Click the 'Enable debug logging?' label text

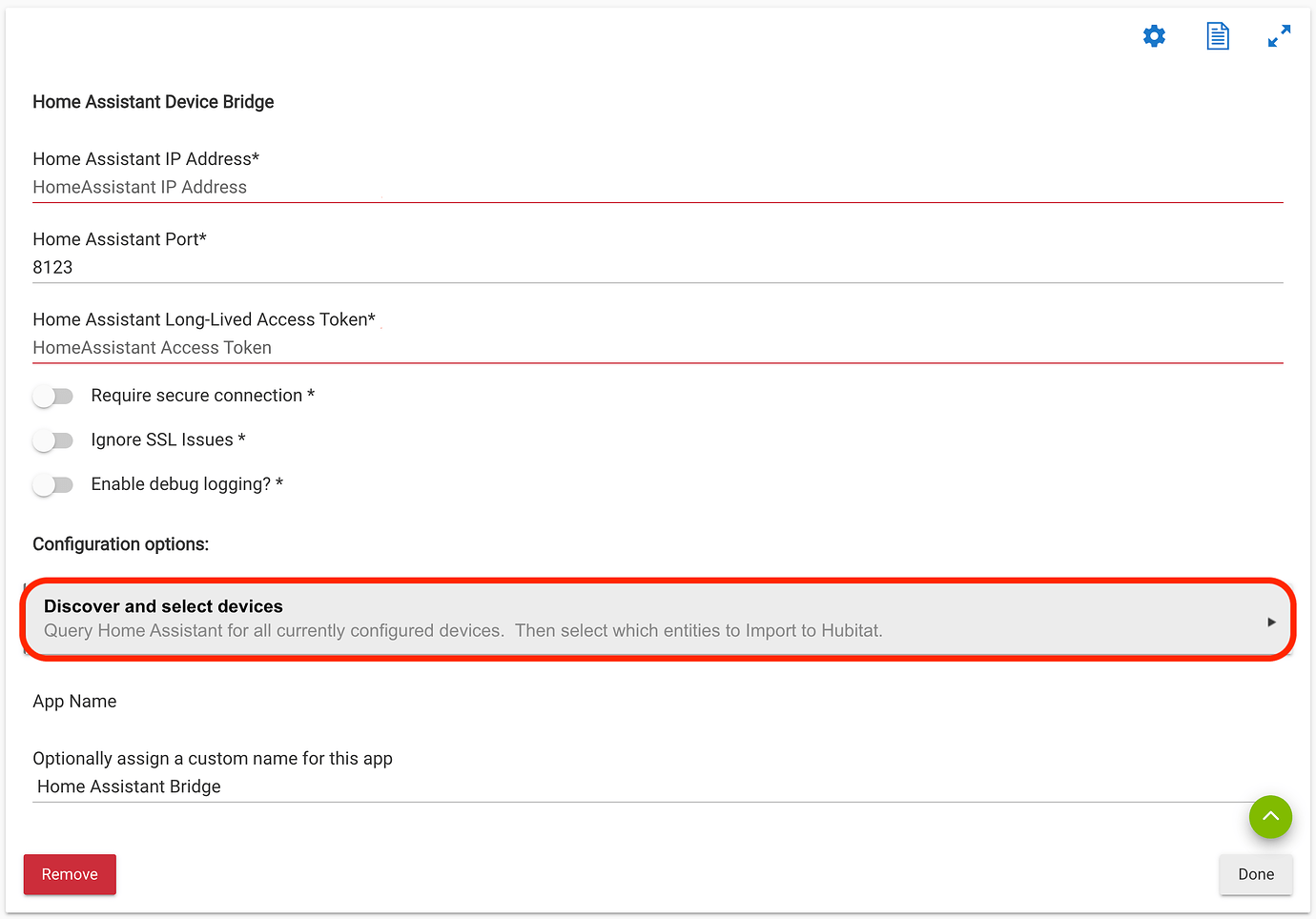(x=181, y=484)
